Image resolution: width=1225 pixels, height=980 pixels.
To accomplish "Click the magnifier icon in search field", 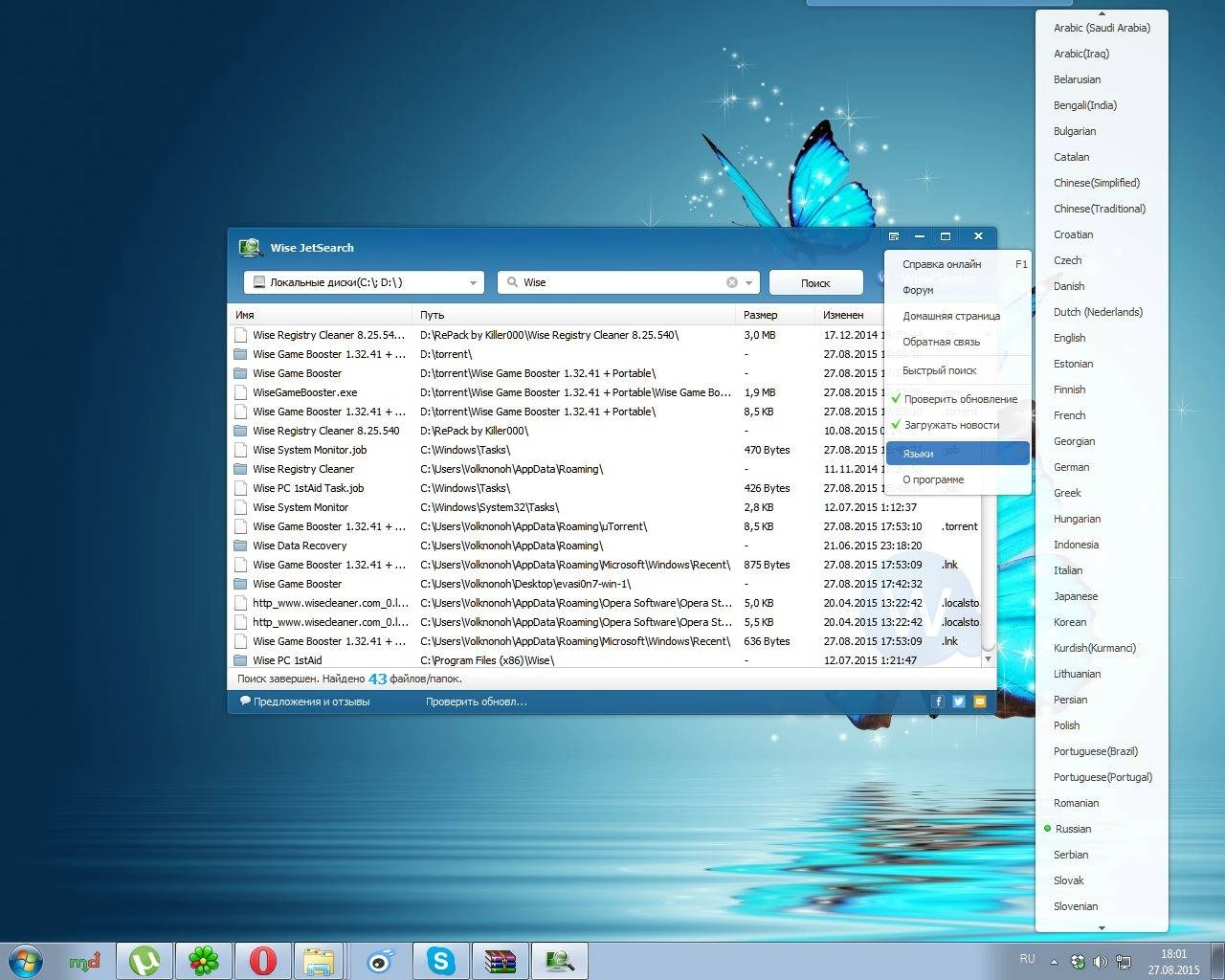I will [512, 282].
